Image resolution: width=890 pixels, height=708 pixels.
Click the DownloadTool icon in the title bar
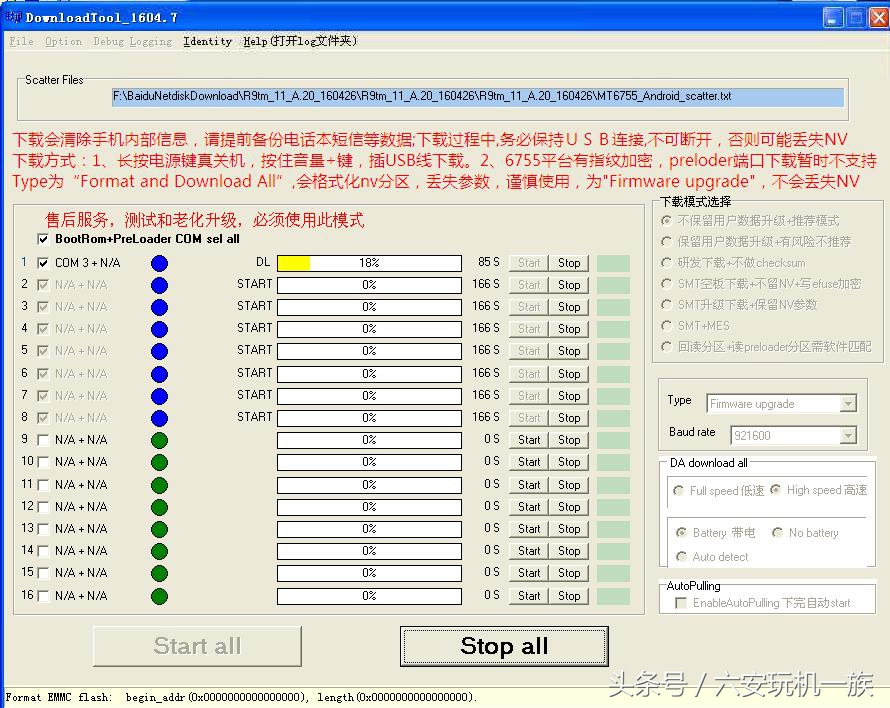(13, 15)
